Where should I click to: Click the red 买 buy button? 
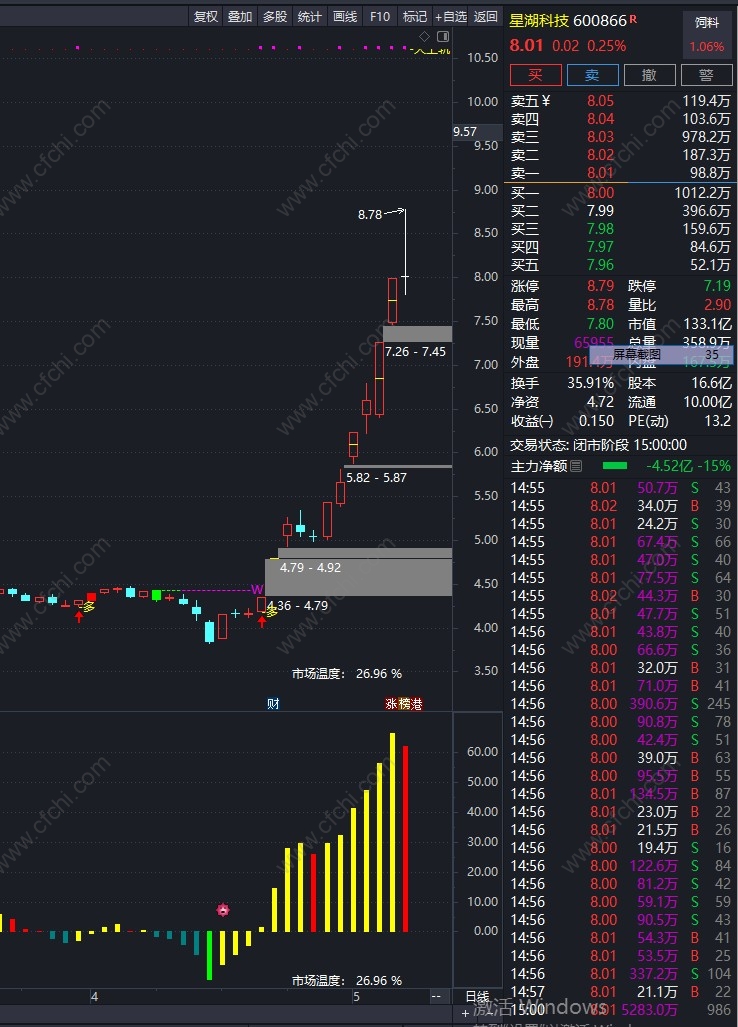click(536, 75)
